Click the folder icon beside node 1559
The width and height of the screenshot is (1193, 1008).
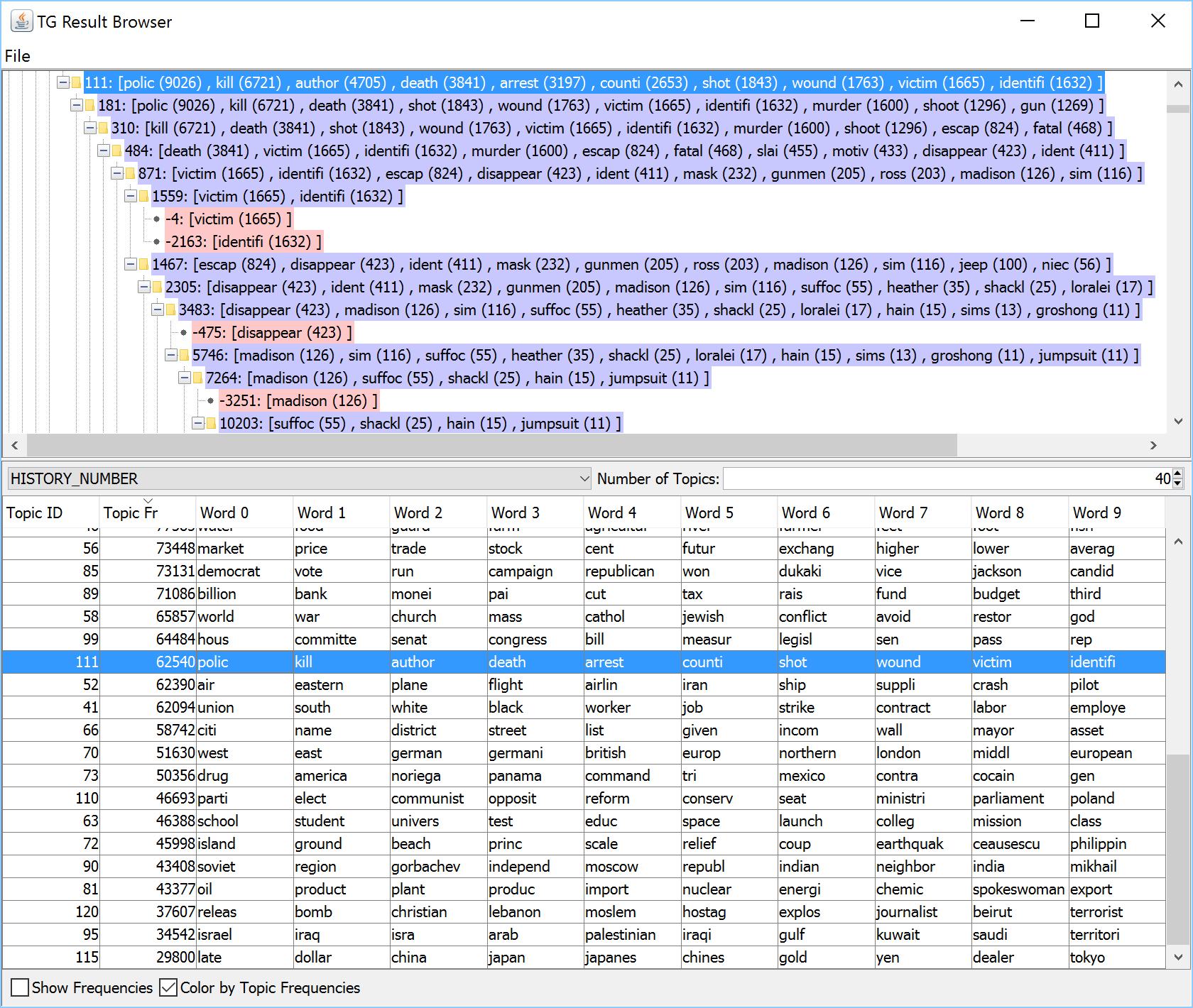click(144, 196)
